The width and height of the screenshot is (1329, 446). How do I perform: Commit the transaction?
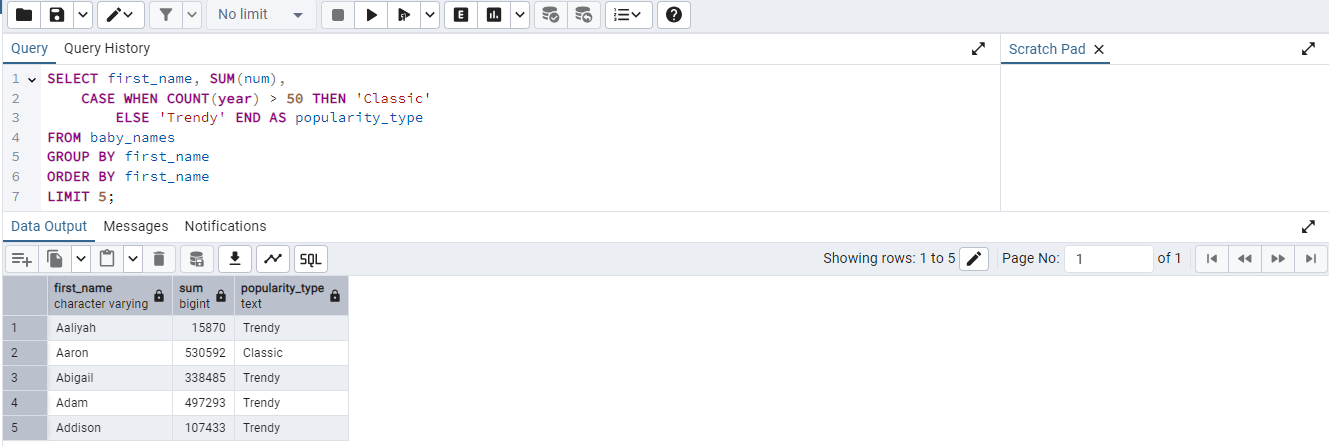(550, 15)
